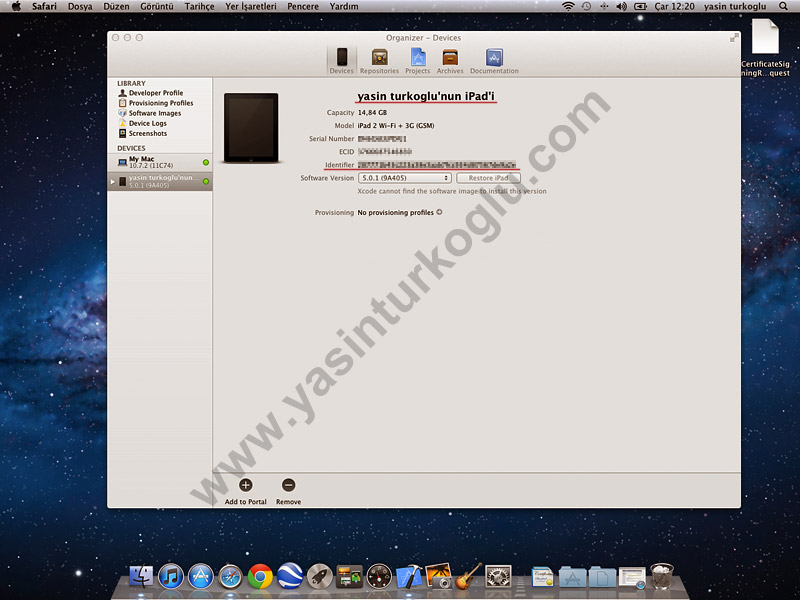
Task: Open the Trash in the Dock
Action: coord(662,576)
